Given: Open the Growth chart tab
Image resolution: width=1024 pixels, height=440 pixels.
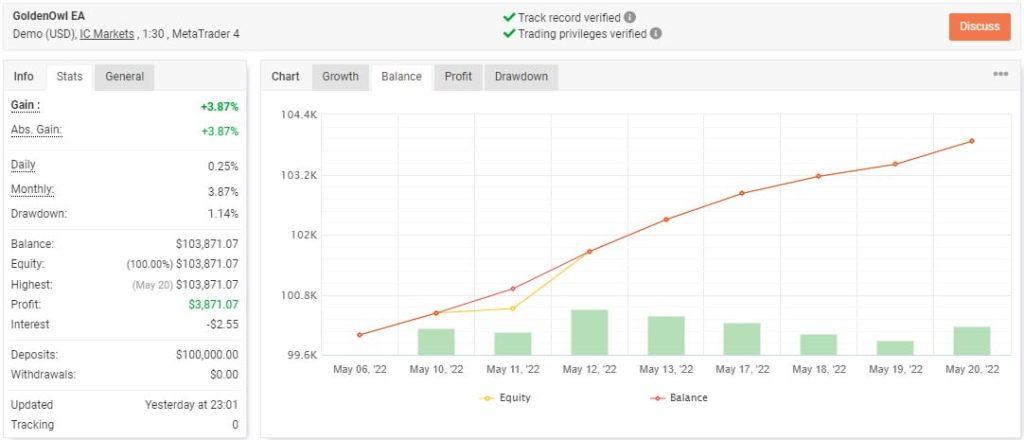Looking at the screenshot, I should [x=340, y=77].
